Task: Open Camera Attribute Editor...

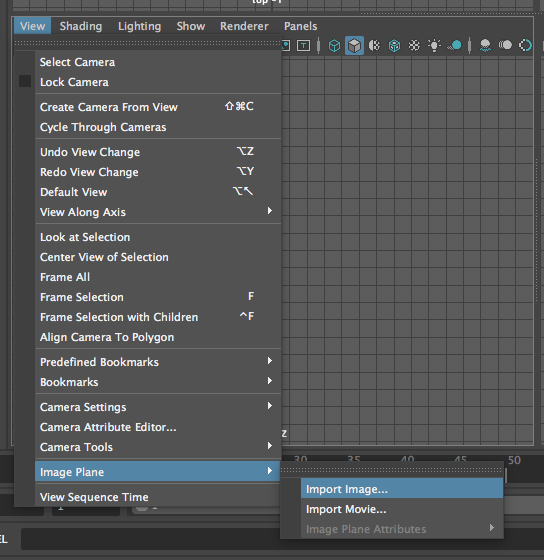Action: click(x=158, y=427)
